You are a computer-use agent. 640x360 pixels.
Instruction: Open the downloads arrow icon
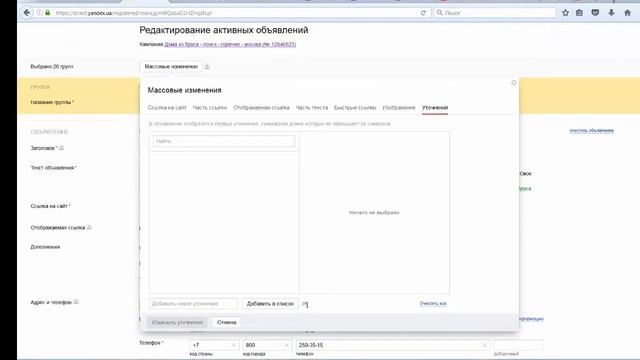(x=611, y=13)
